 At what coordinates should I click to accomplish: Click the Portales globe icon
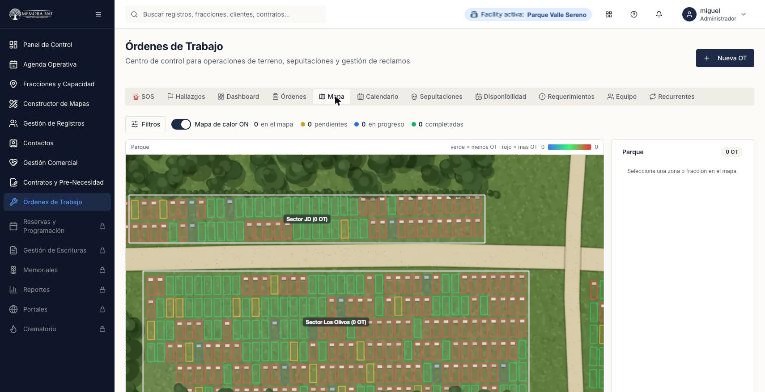[14, 309]
